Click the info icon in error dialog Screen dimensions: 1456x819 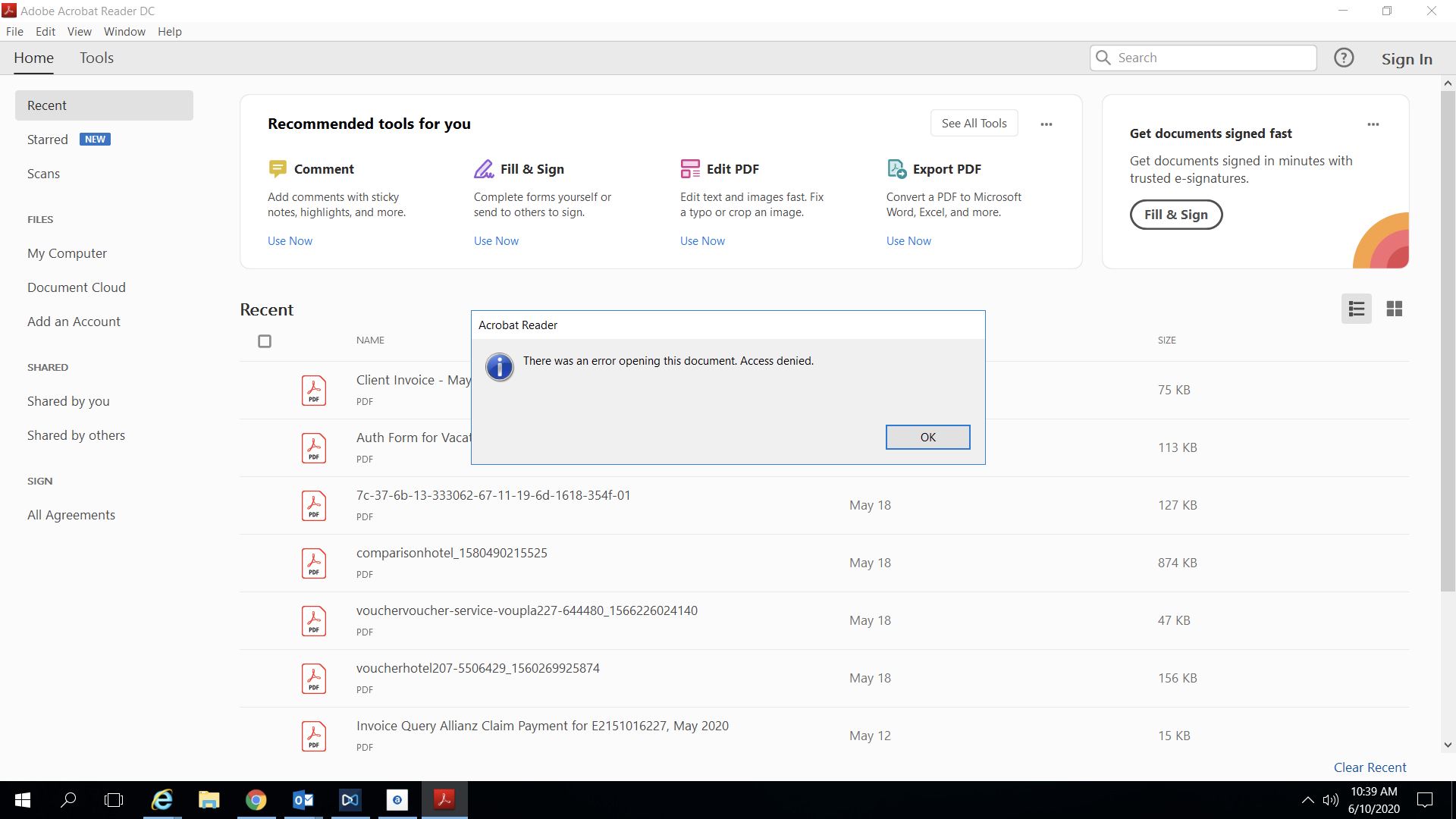[x=500, y=367]
